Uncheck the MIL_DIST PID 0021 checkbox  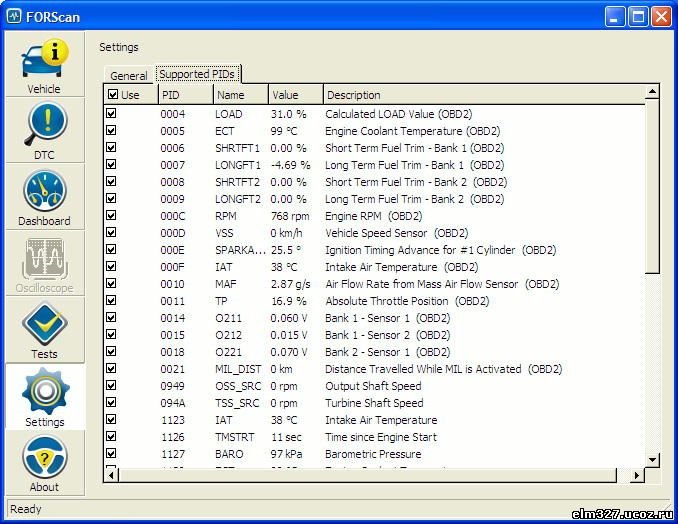[111, 368]
